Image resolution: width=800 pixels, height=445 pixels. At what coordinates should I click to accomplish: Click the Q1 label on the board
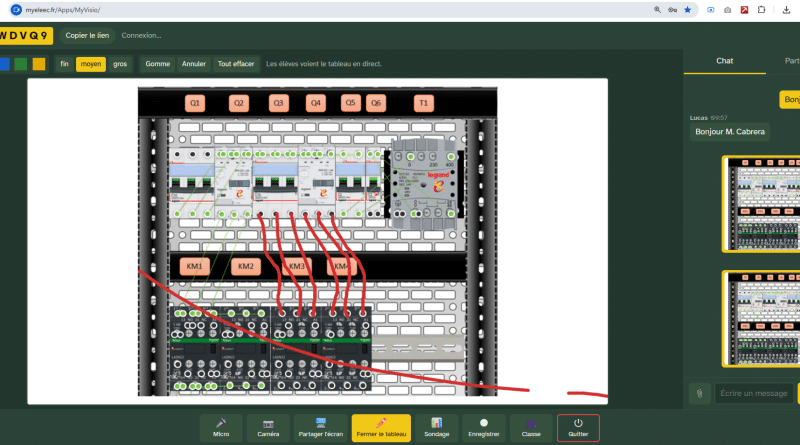coord(195,103)
